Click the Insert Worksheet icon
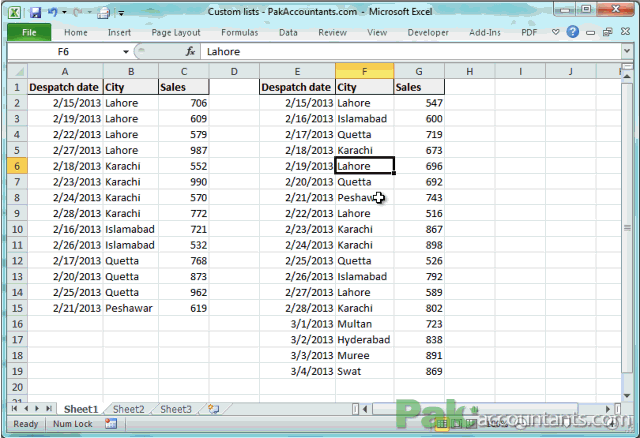 (x=213, y=409)
